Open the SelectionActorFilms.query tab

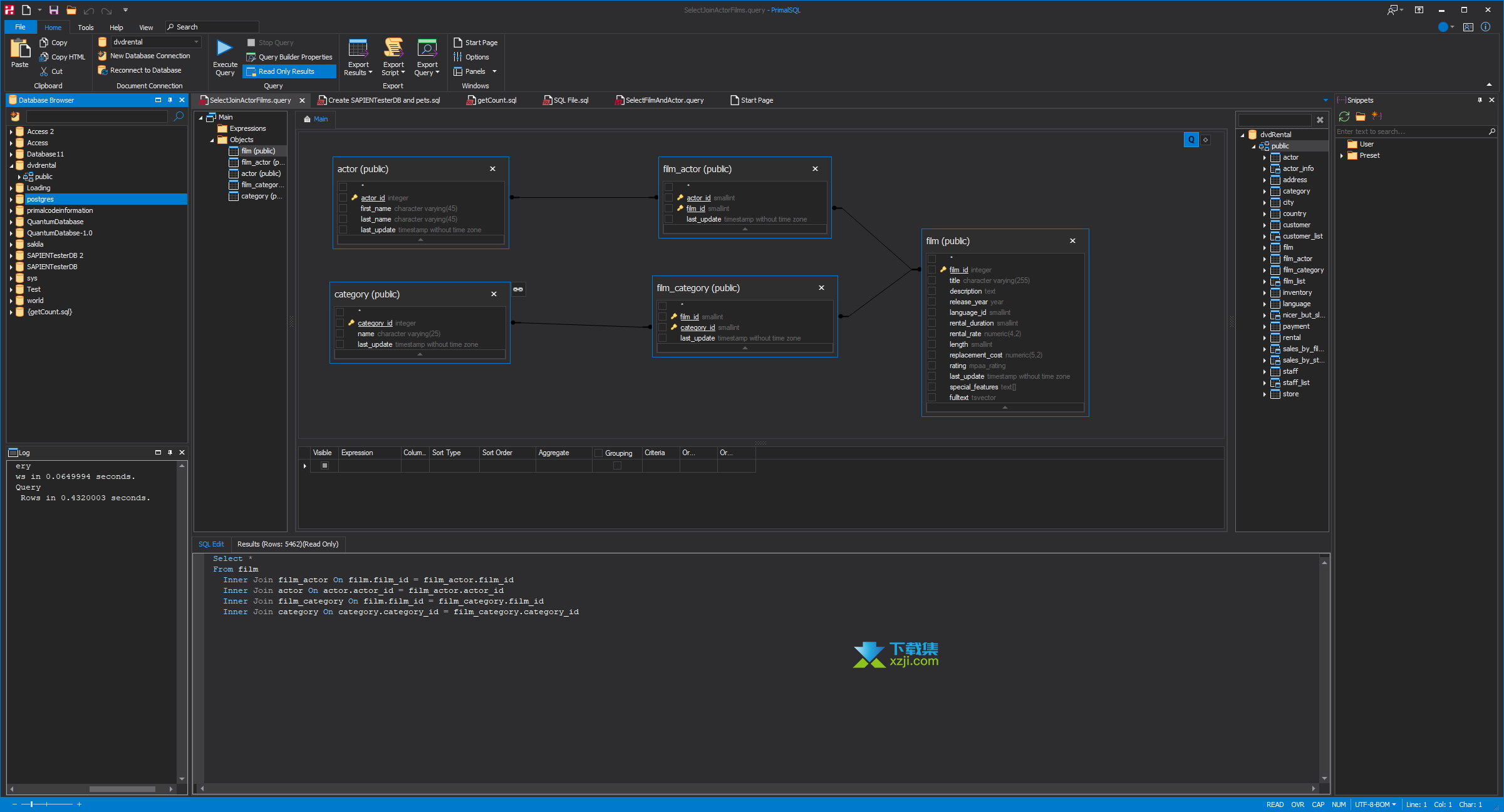[251, 100]
